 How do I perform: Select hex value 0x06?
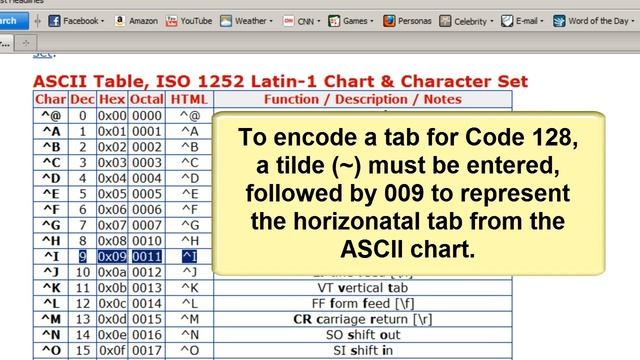(x=112, y=209)
